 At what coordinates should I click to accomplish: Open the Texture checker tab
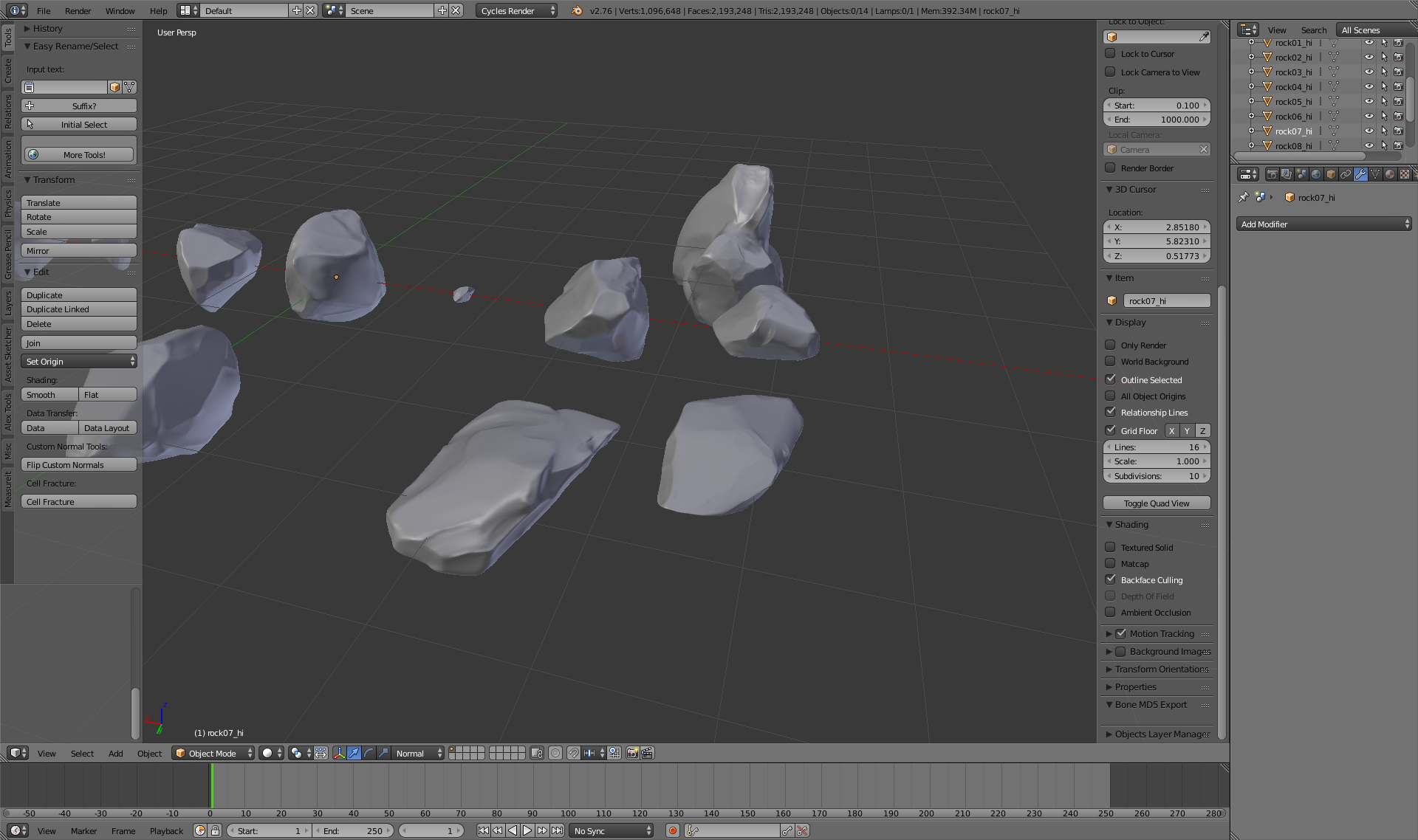point(1405,175)
